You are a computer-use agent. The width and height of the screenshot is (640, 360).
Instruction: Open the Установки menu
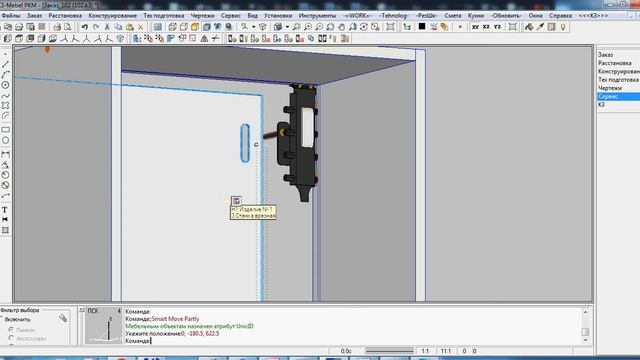(x=278, y=16)
